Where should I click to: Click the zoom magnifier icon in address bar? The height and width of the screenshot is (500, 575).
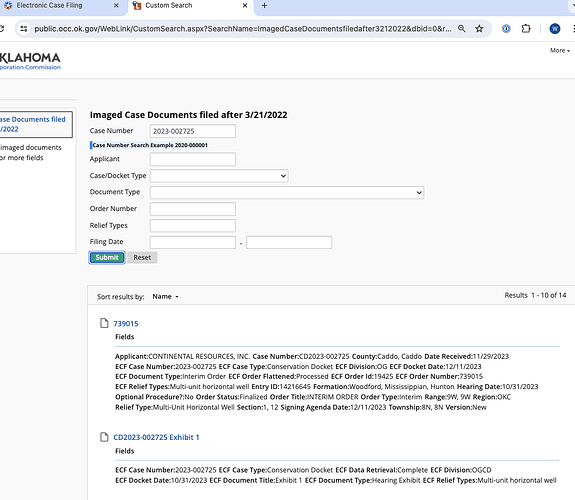(x=462, y=29)
